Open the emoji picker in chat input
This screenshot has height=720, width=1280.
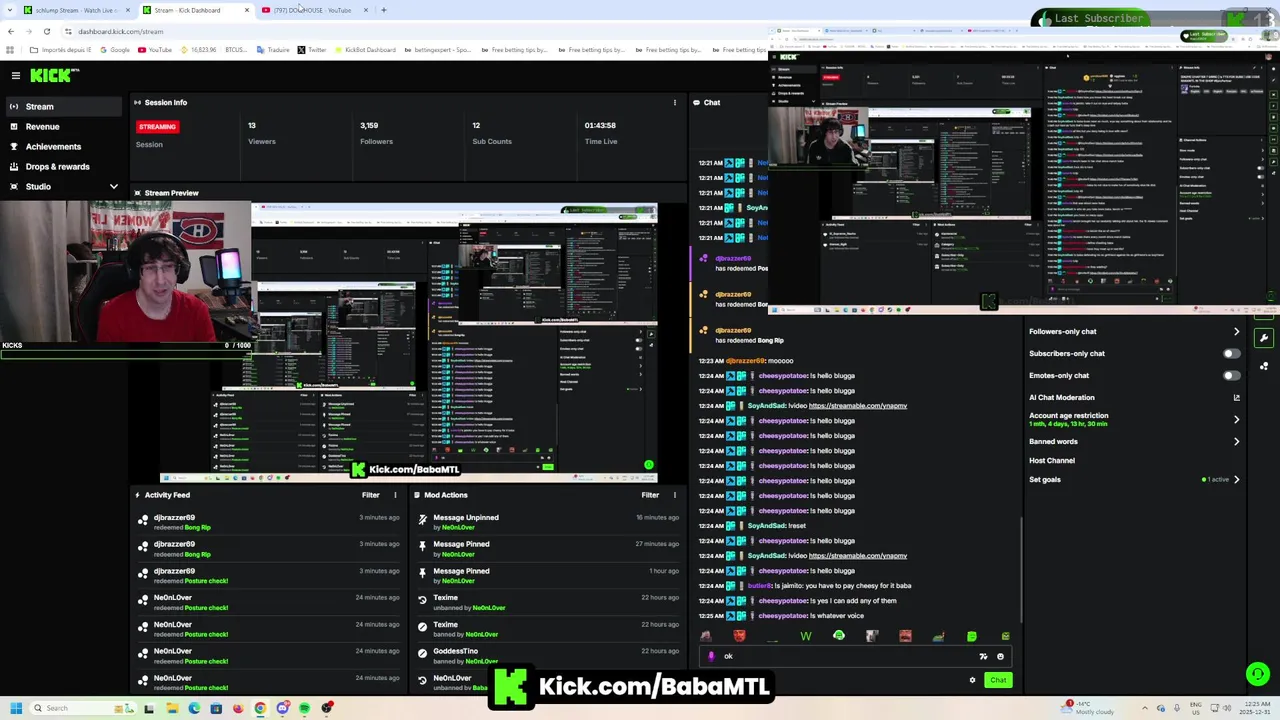click(x=1000, y=656)
